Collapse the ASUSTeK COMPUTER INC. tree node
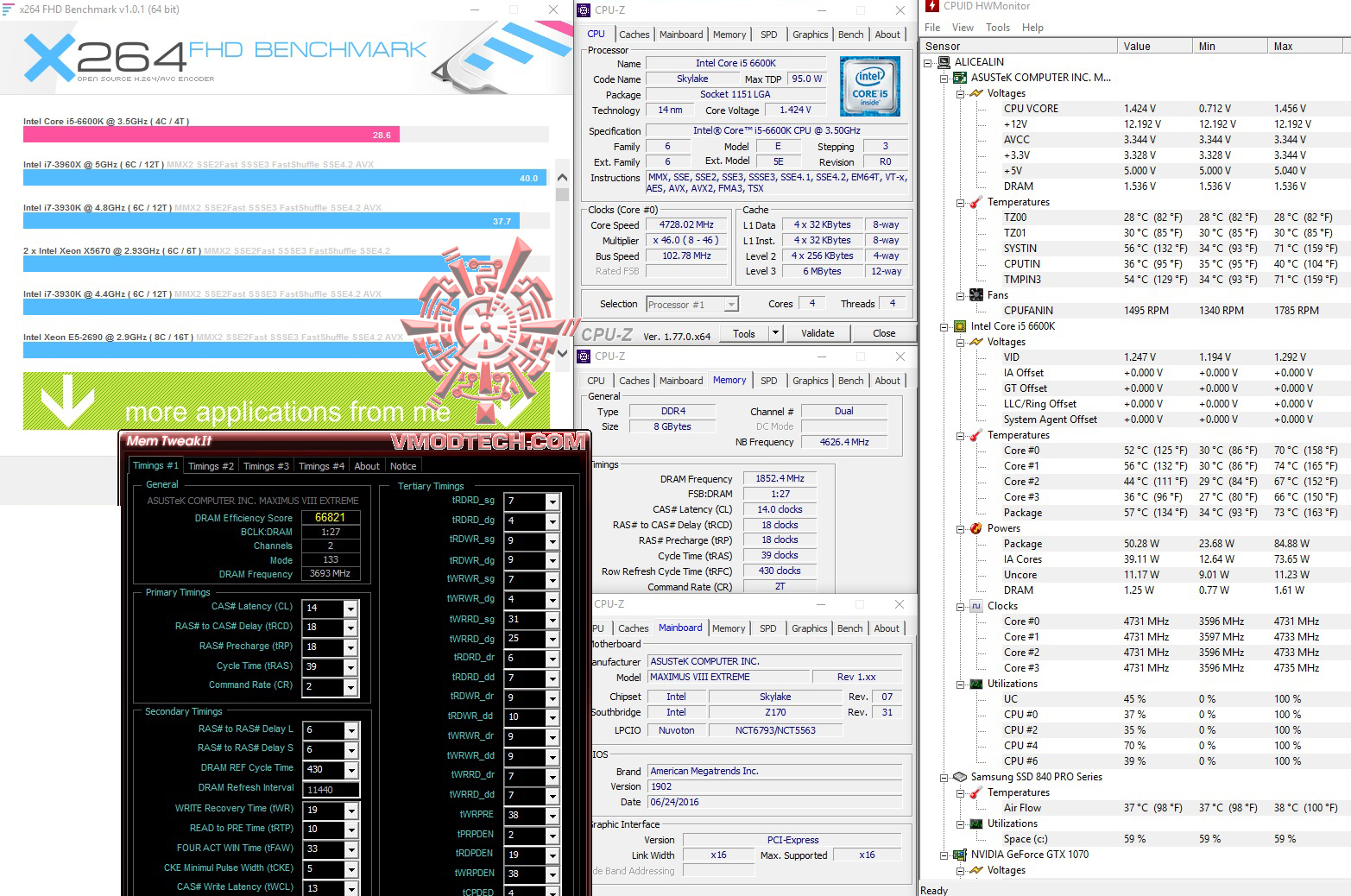Image resolution: width=1351 pixels, height=896 pixels. tap(944, 79)
